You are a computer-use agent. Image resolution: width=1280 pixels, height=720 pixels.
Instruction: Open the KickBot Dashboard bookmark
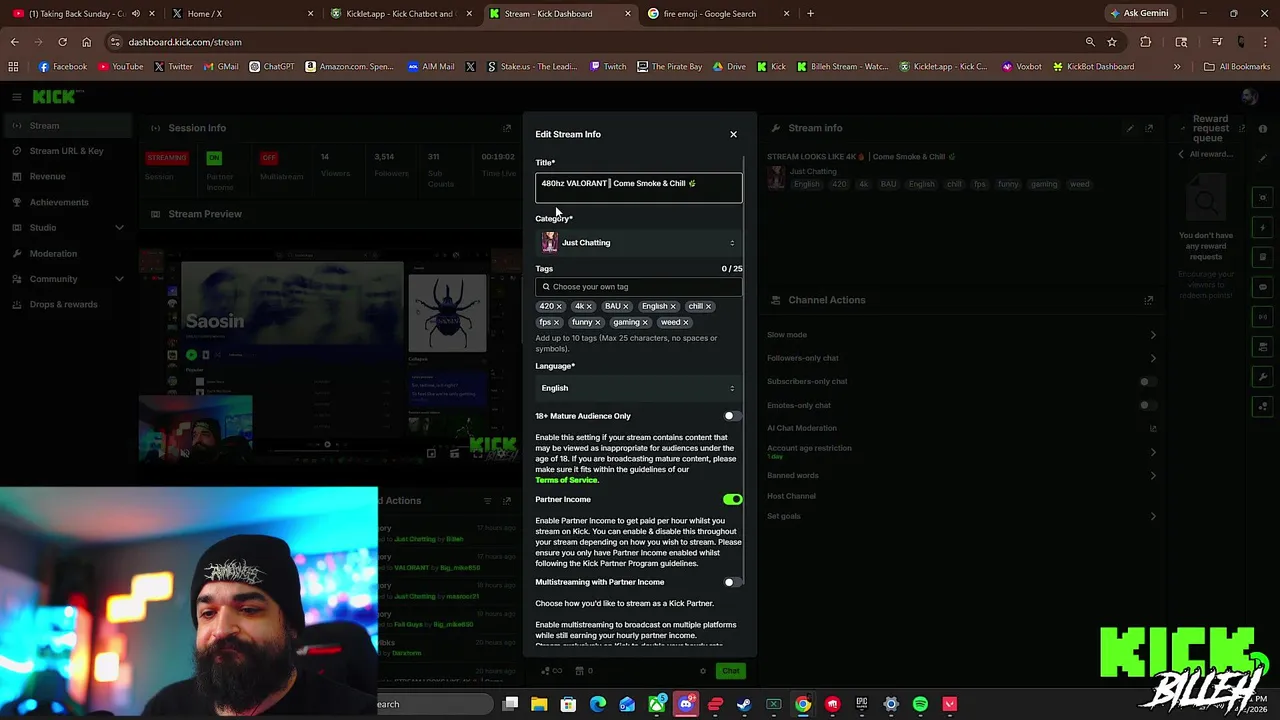(x=1092, y=67)
